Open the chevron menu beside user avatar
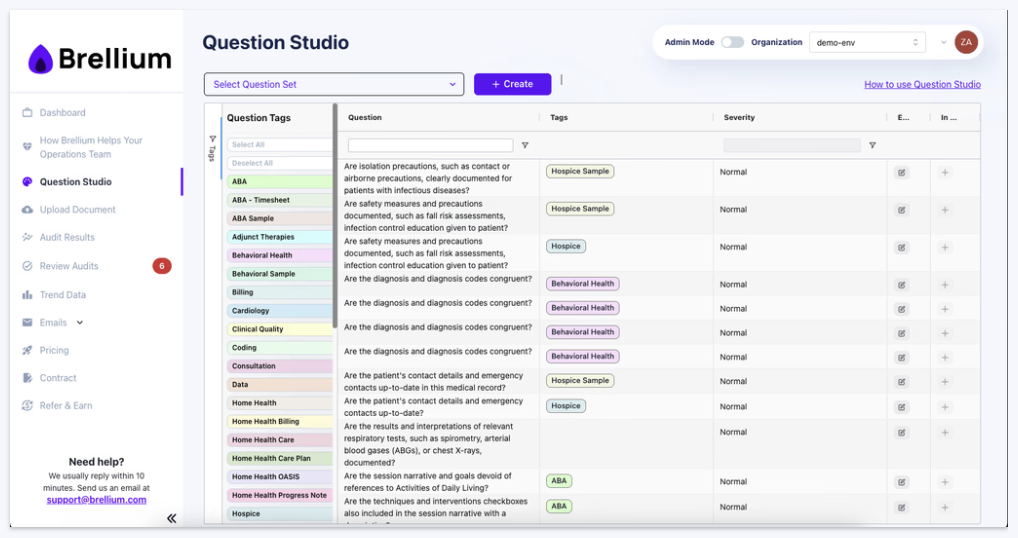The image size is (1018, 538). tap(943, 42)
